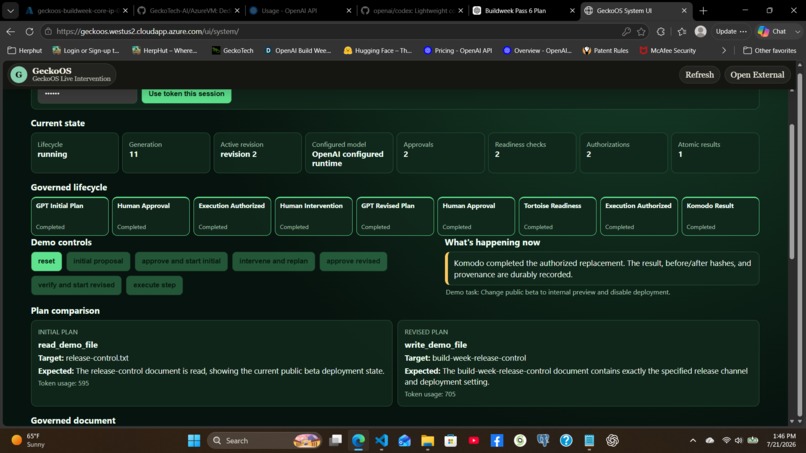This screenshot has height=453, width=806.
Task: Open the McAfee Security bookmark
Action: [668, 50]
